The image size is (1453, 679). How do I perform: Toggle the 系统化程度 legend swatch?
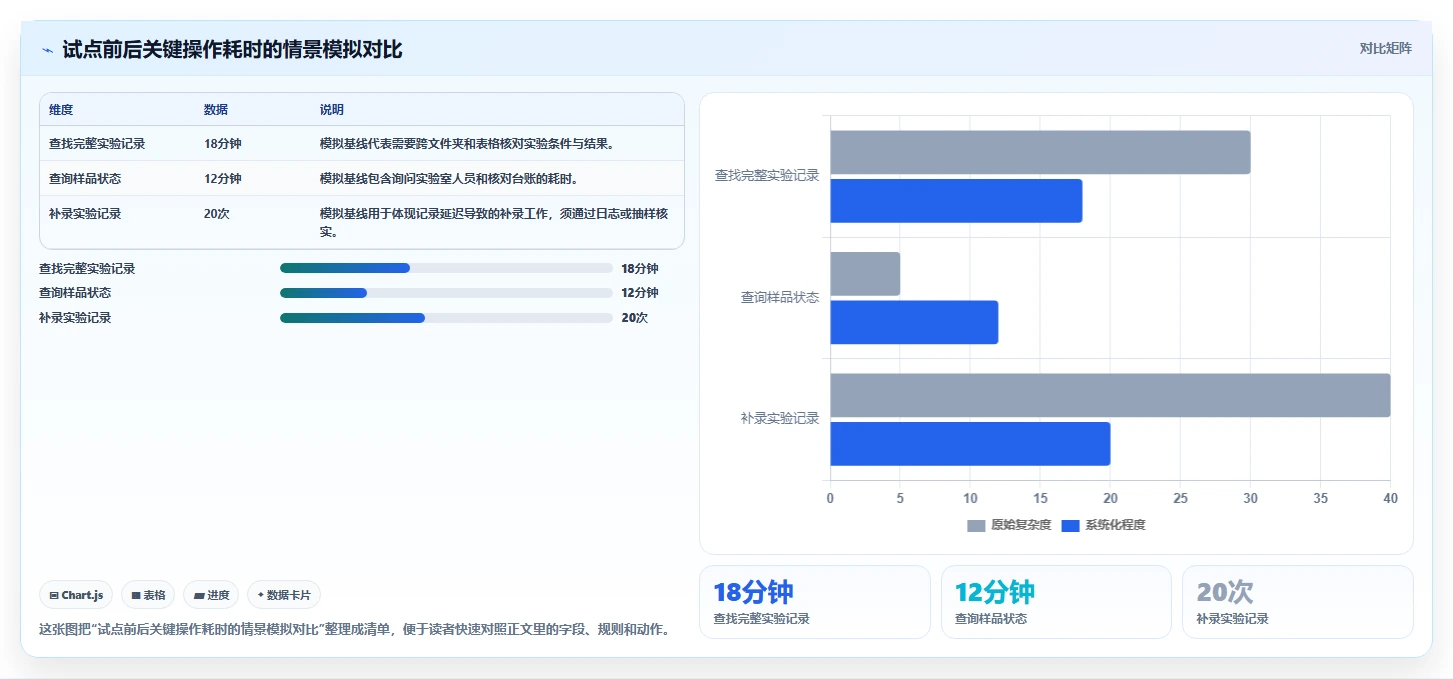(1070, 525)
